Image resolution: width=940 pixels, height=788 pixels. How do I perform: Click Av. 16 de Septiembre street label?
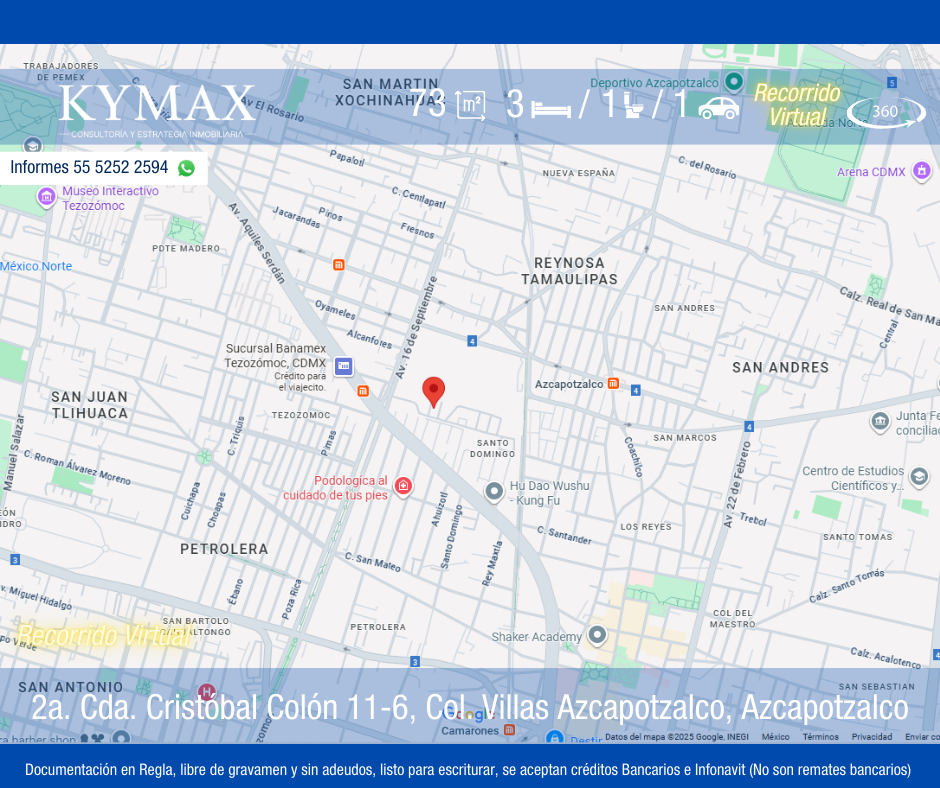[x=416, y=327]
